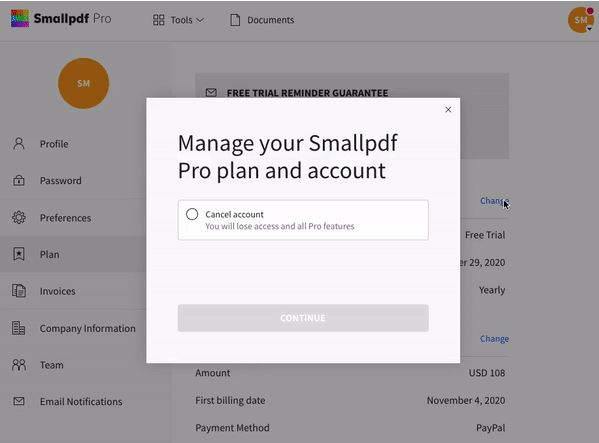This screenshot has width=599, height=443.
Task: Click the Documents page icon
Action: (235, 20)
